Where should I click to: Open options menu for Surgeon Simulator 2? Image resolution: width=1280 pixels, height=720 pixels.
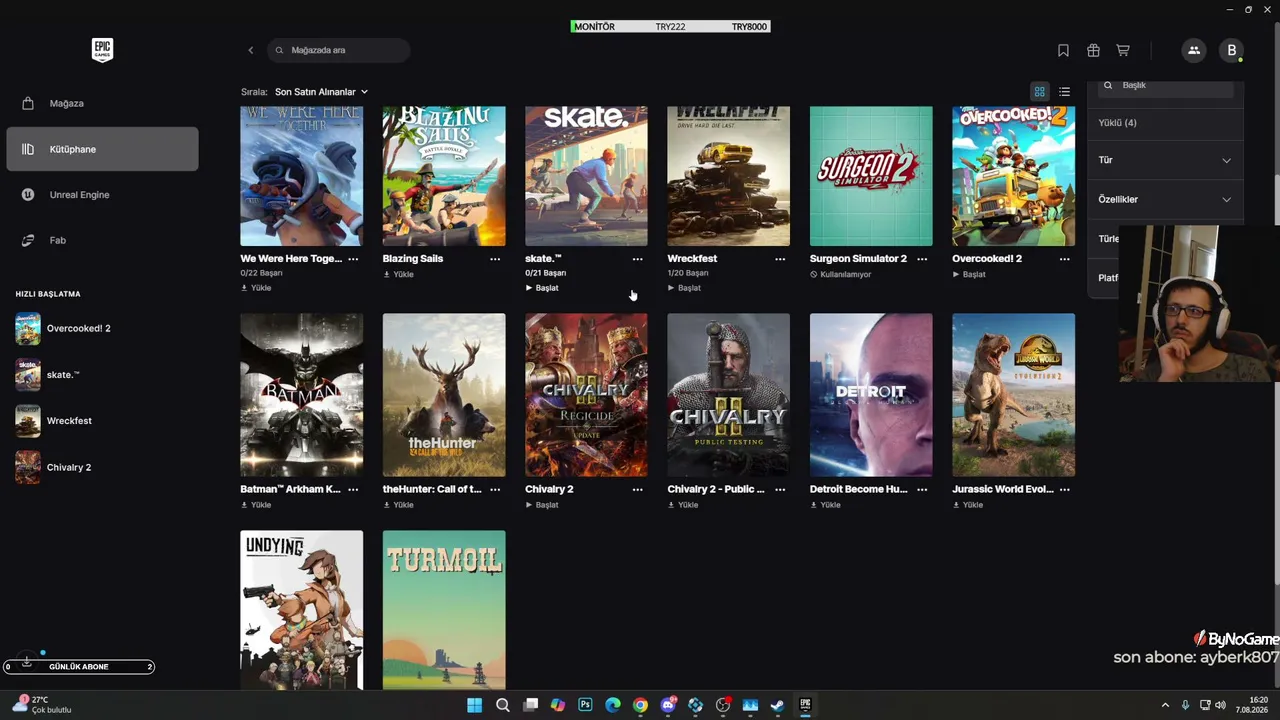[922, 259]
